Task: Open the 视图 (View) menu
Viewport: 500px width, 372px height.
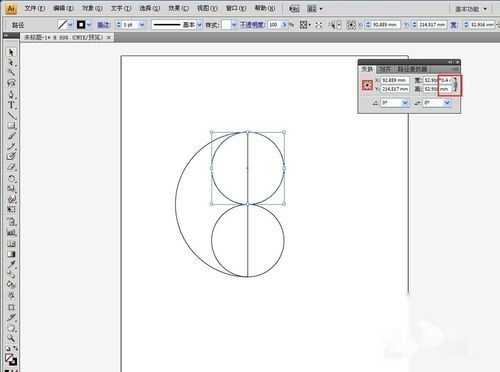Action: 207,8
